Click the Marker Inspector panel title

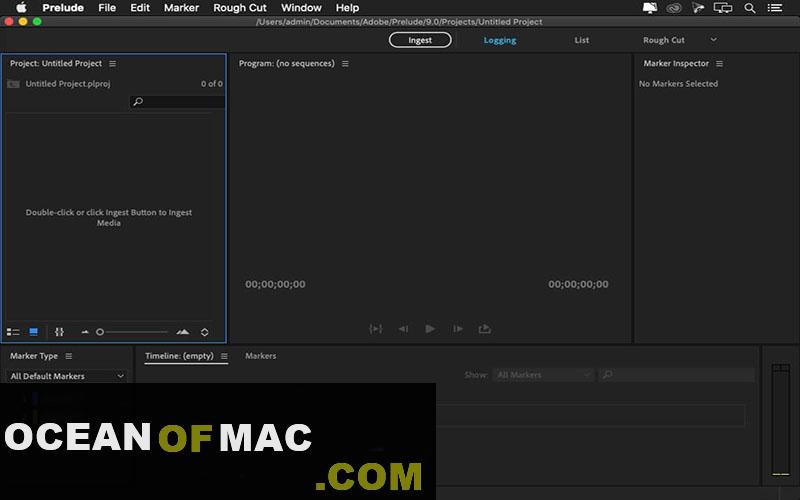pyautogui.click(x=676, y=64)
